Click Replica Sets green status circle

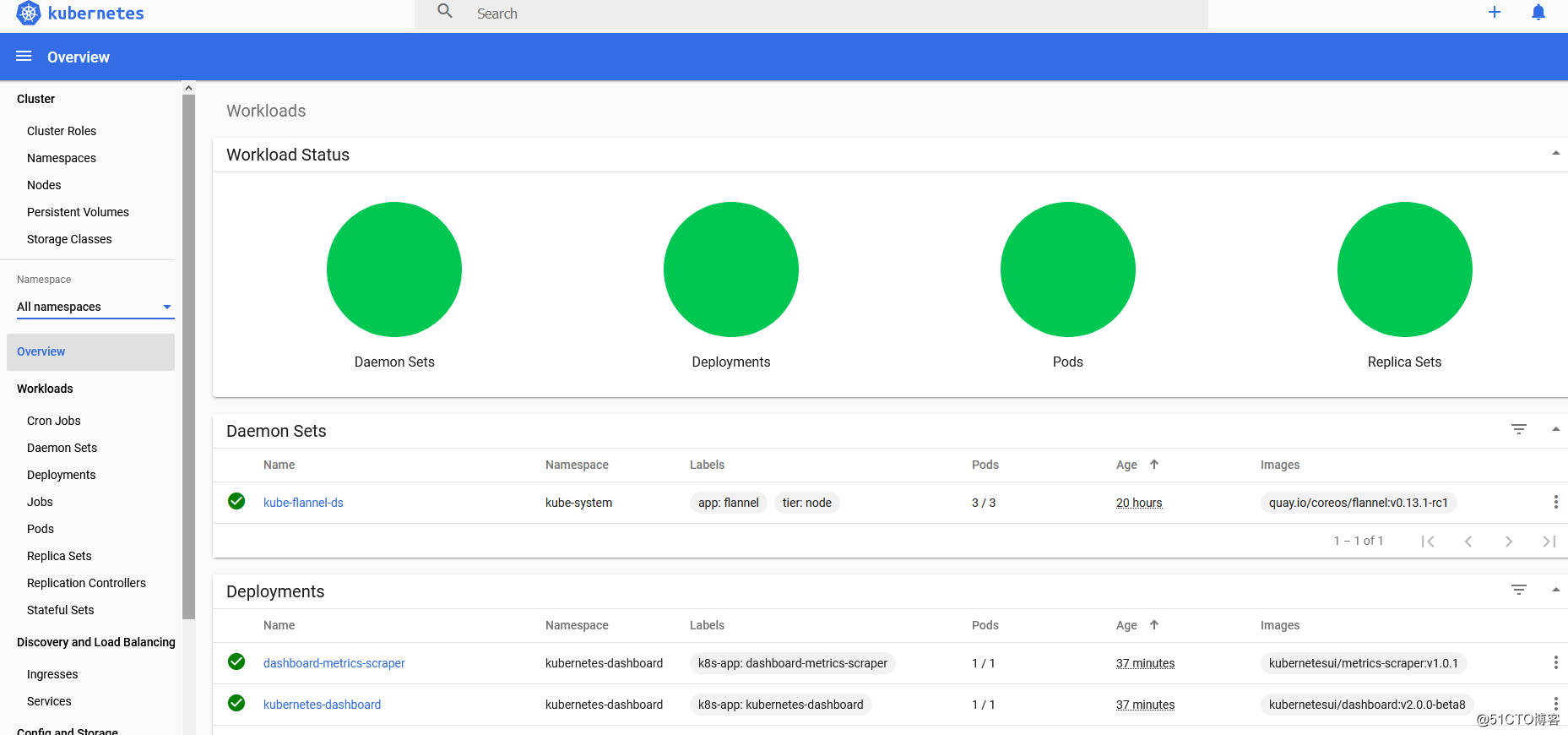1405,269
